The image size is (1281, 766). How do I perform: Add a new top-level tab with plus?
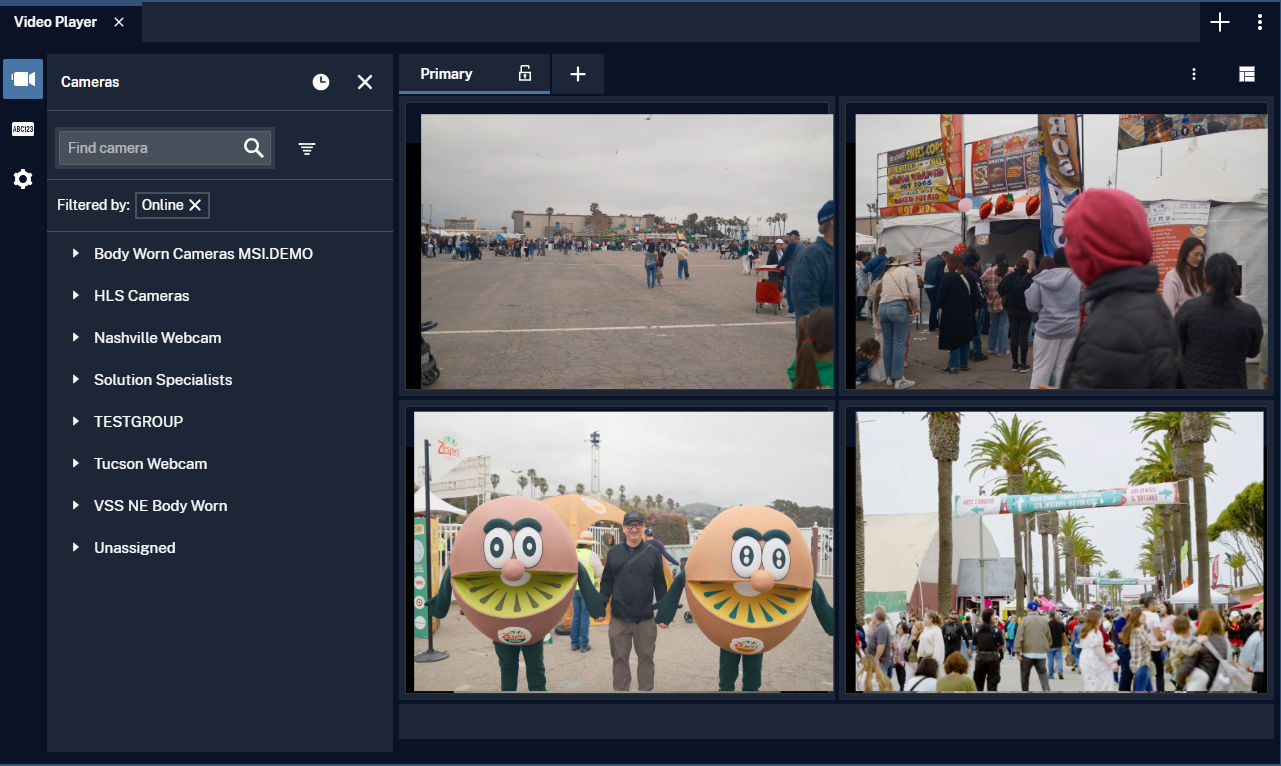[x=1220, y=22]
